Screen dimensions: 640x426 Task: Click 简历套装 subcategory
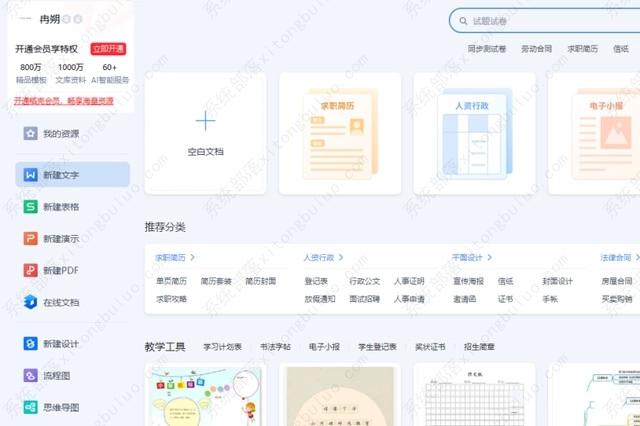tap(216, 281)
